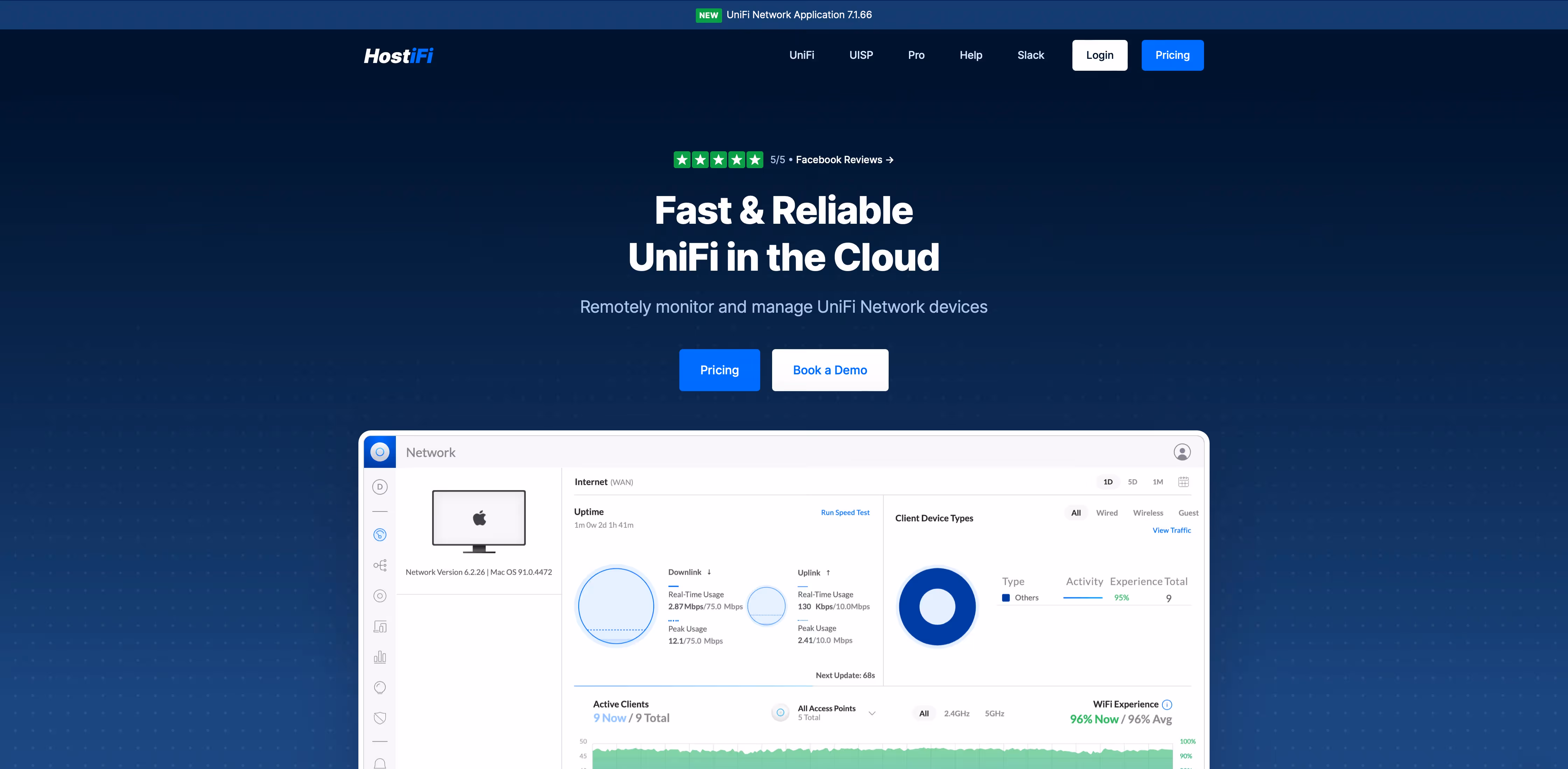Open the Insights lightbulb sidebar icon
The image size is (1568, 769).
380,687
